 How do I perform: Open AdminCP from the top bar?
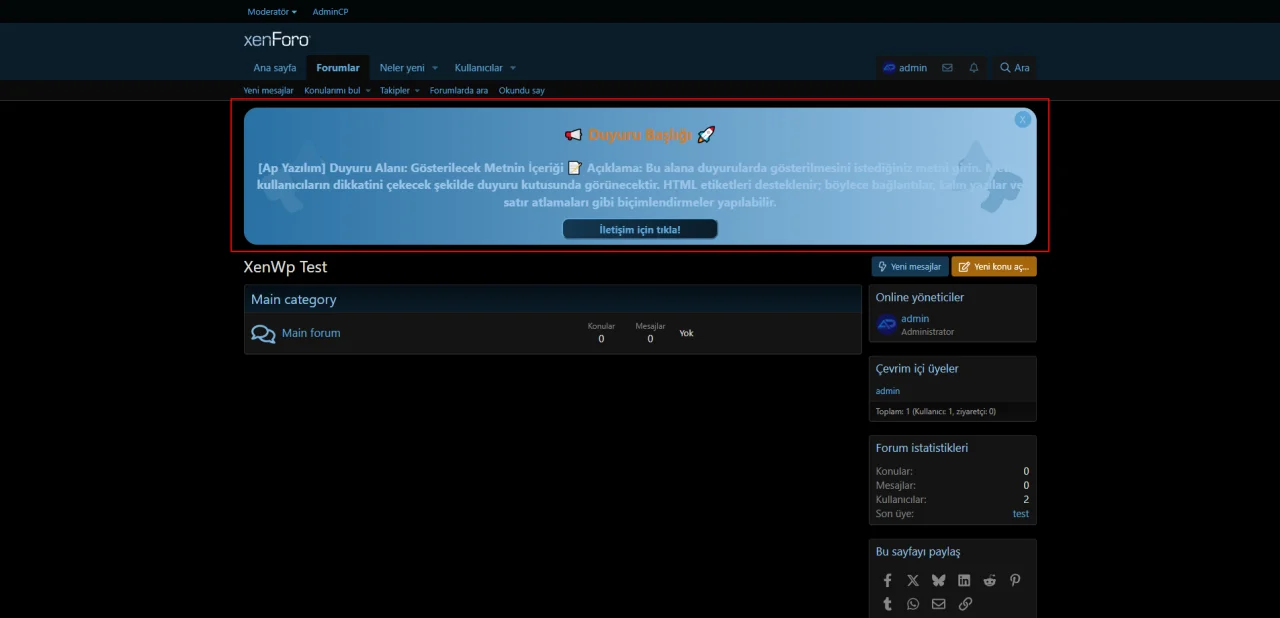(x=330, y=11)
